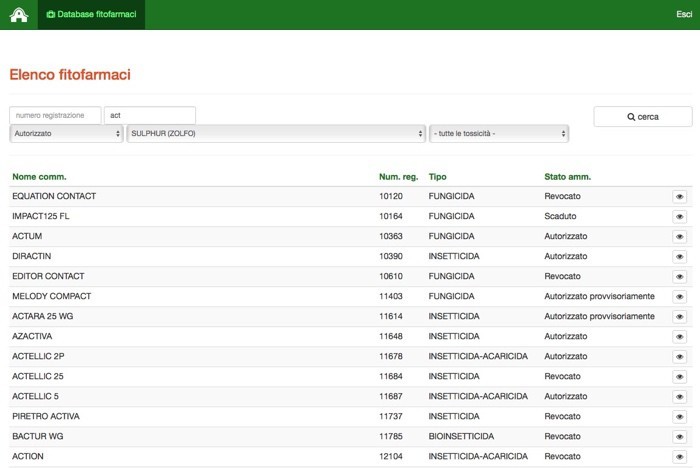Viewport: 700px width, 468px height.
Task: Open the Autorizzato status dropdown
Action: (x=66, y=134)
